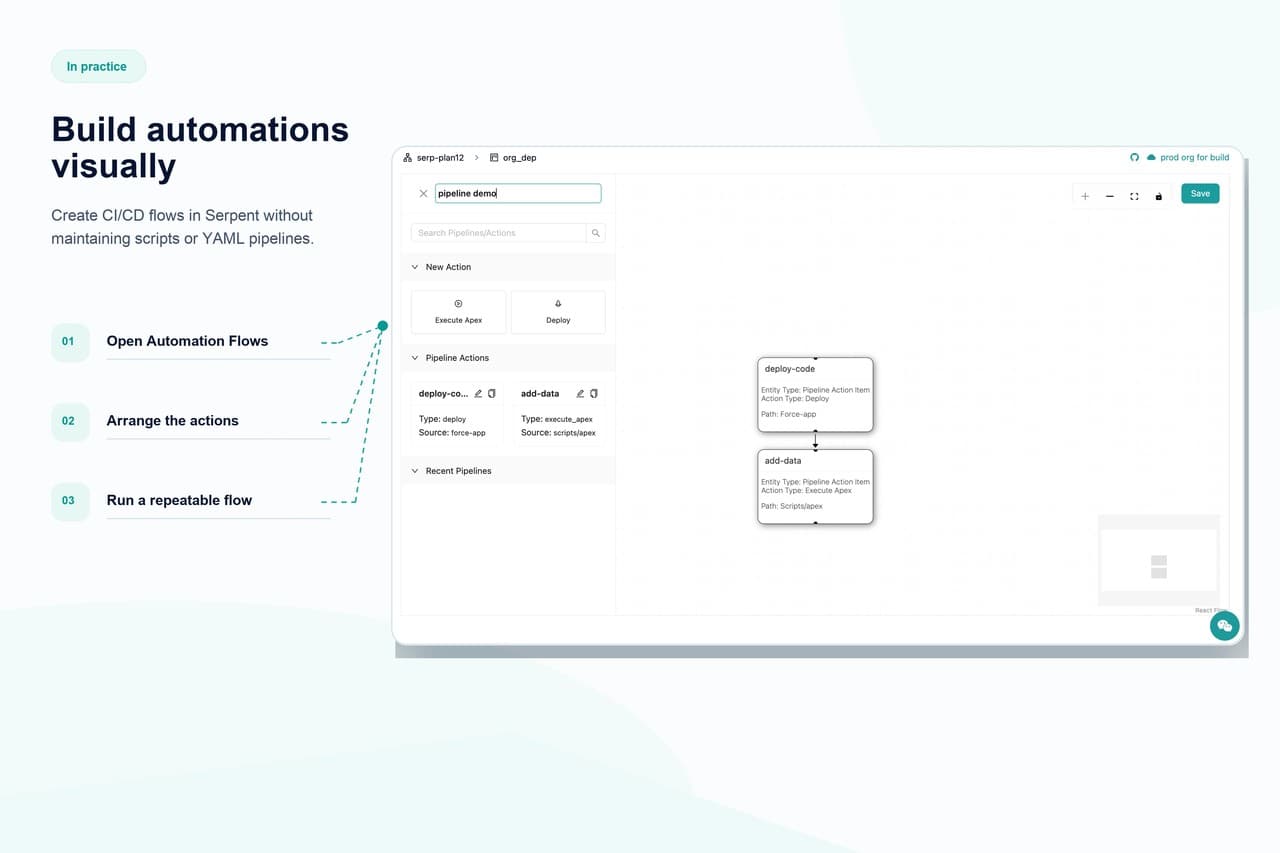Copy the add-data pipeline action
Image resolution: width=1280 pixels, height=853 pixels.
(594, 394)
